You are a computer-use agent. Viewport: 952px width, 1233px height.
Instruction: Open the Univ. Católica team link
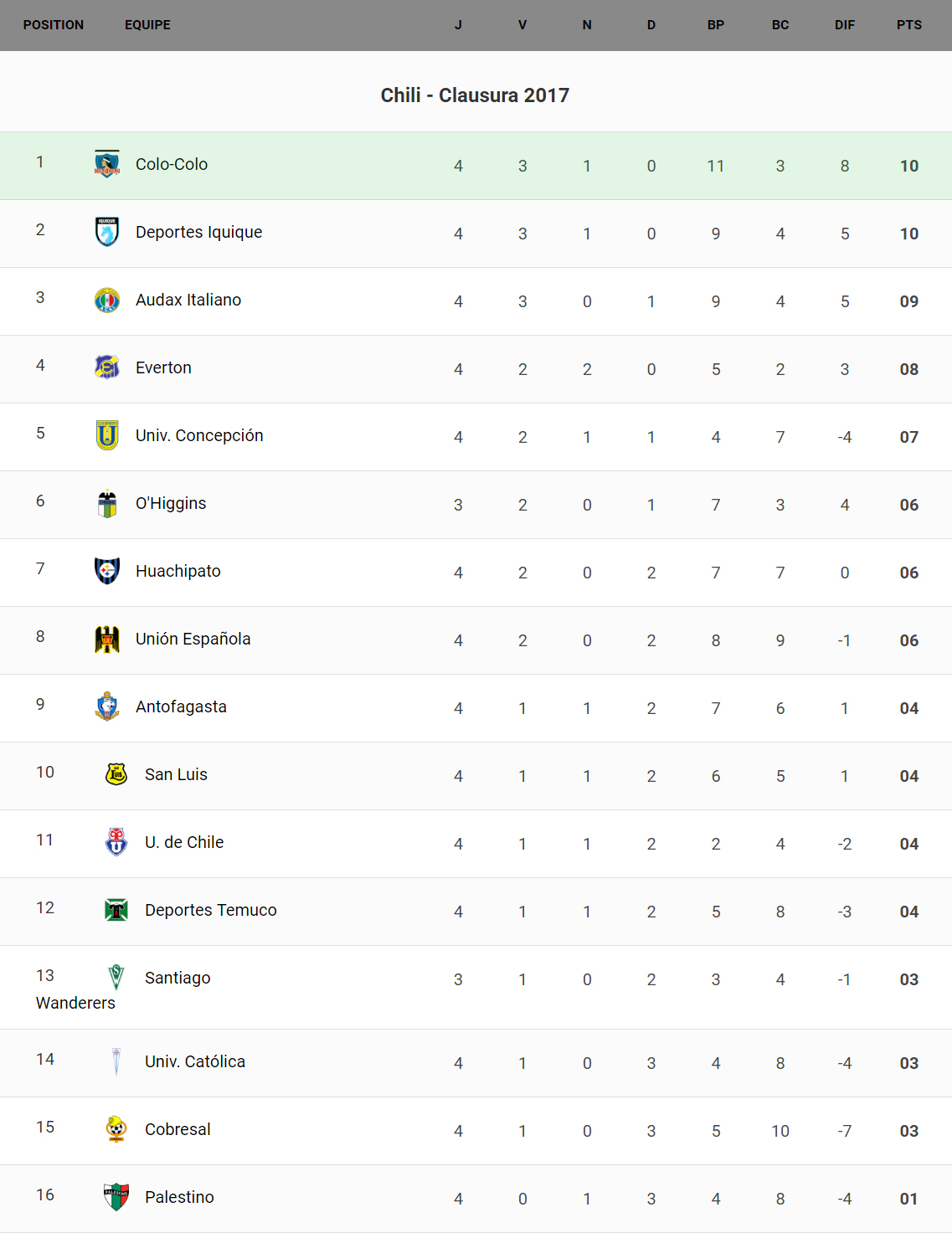(195, 1061)
